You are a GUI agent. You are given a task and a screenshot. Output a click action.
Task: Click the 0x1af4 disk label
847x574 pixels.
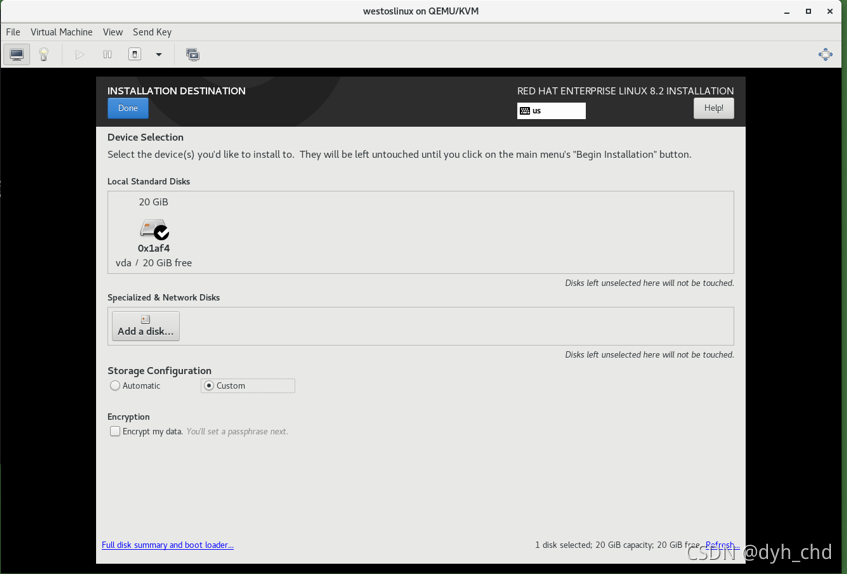[x=153, y=248]
